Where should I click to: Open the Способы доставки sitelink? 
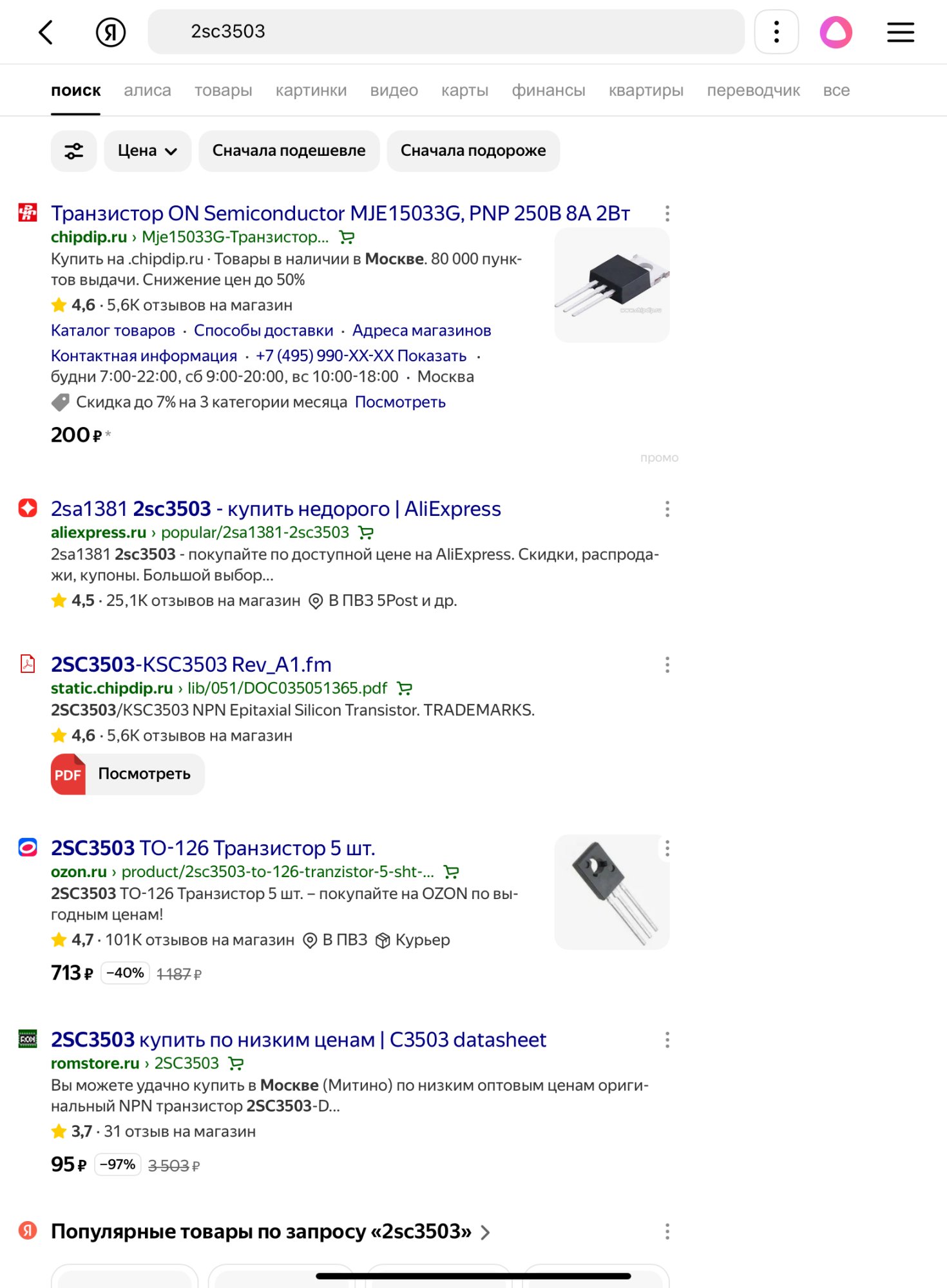(263, 330)
